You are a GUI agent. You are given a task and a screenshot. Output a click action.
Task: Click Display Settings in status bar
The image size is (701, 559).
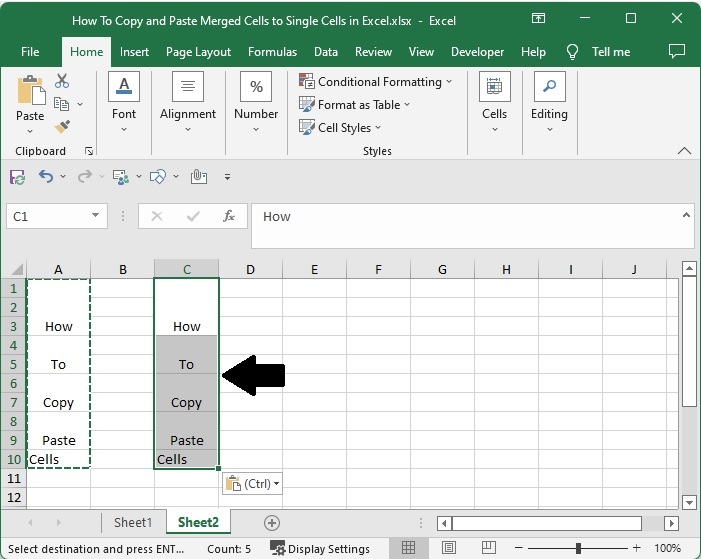[x=320, y=548]
